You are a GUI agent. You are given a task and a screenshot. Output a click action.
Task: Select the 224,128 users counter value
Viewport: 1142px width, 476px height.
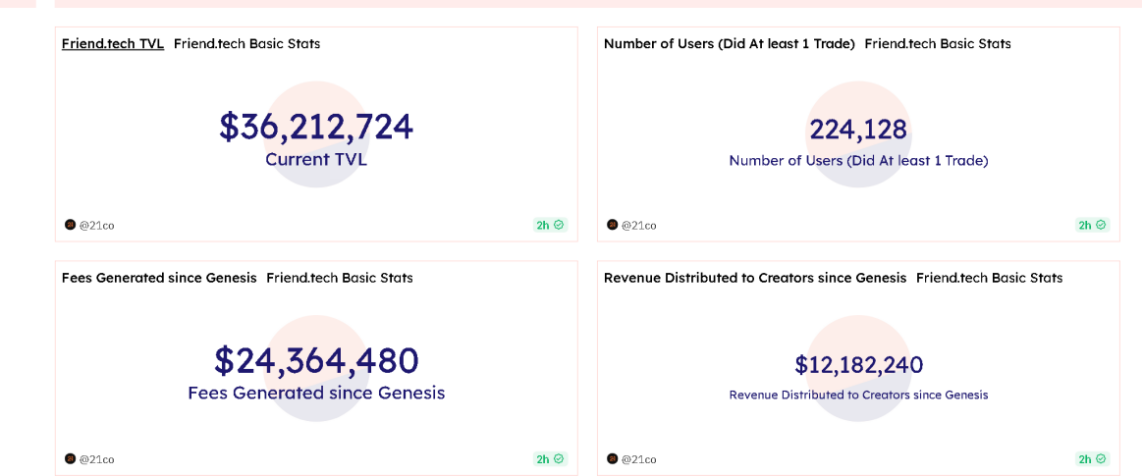858,130
